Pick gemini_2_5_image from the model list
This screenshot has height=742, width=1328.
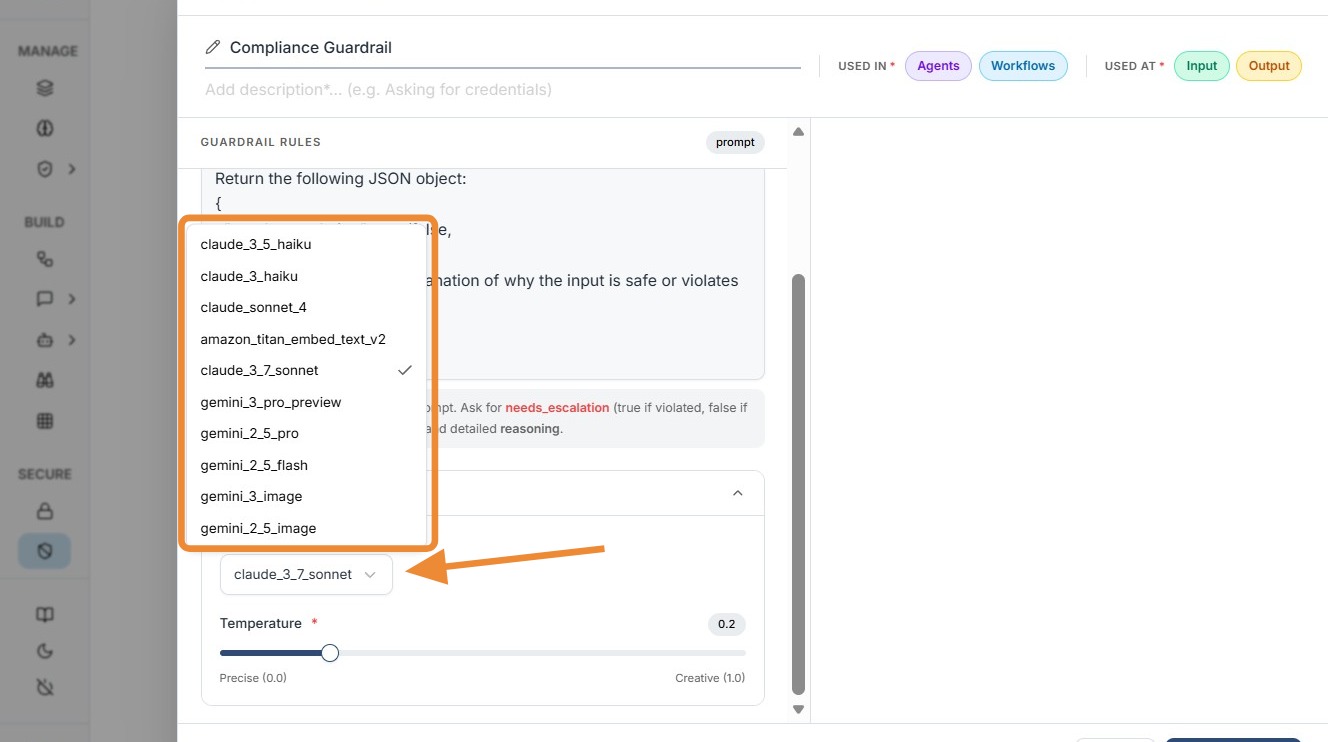(x=306, y=528)
